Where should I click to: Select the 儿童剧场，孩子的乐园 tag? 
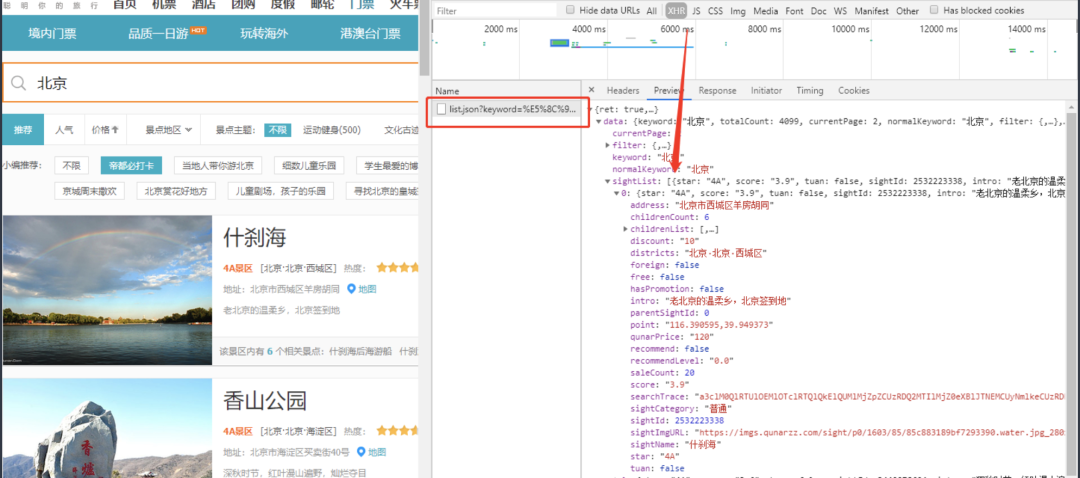point(281,191)
